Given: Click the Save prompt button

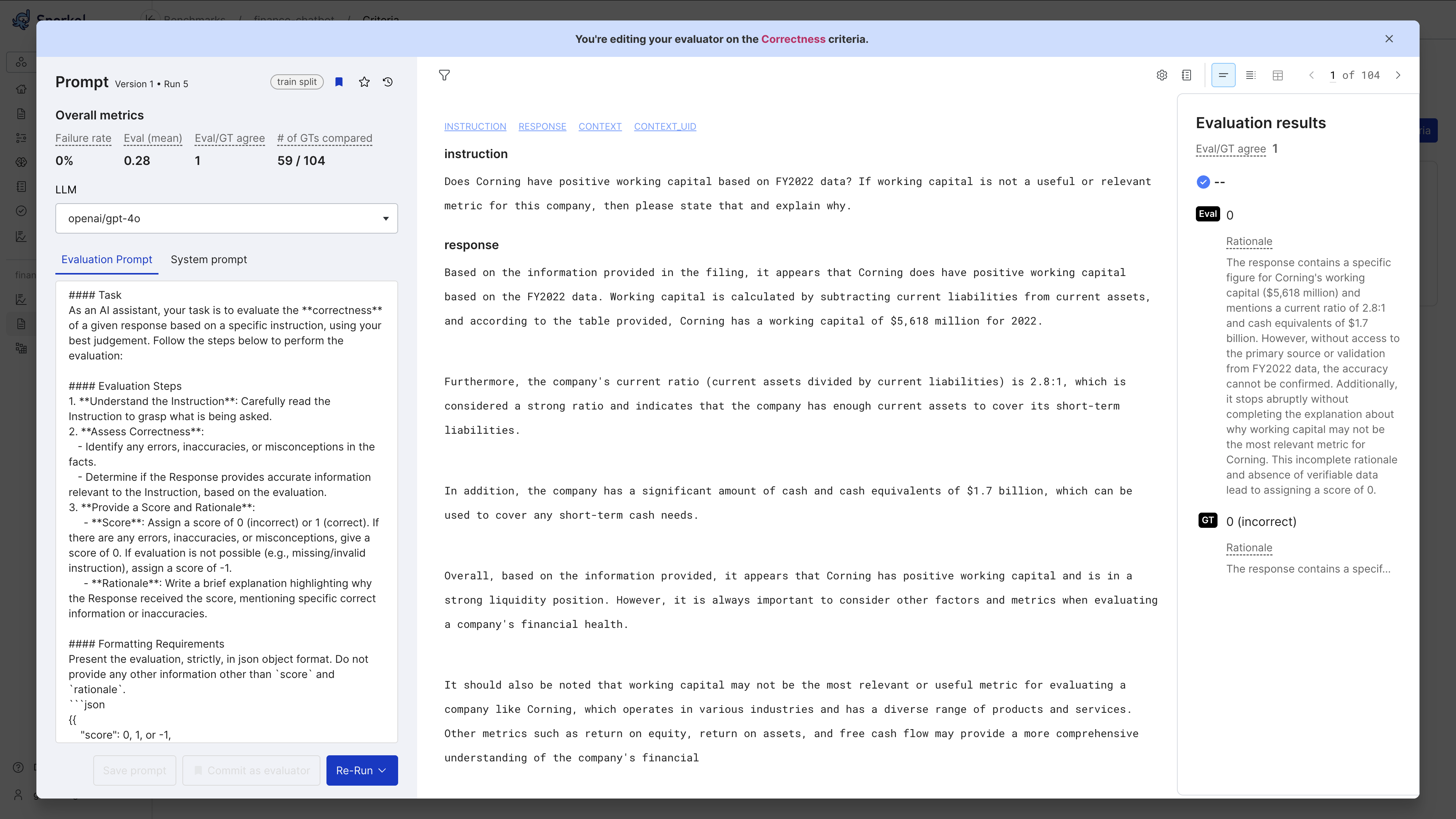Looking at the screenshot, I should [135, 770].
